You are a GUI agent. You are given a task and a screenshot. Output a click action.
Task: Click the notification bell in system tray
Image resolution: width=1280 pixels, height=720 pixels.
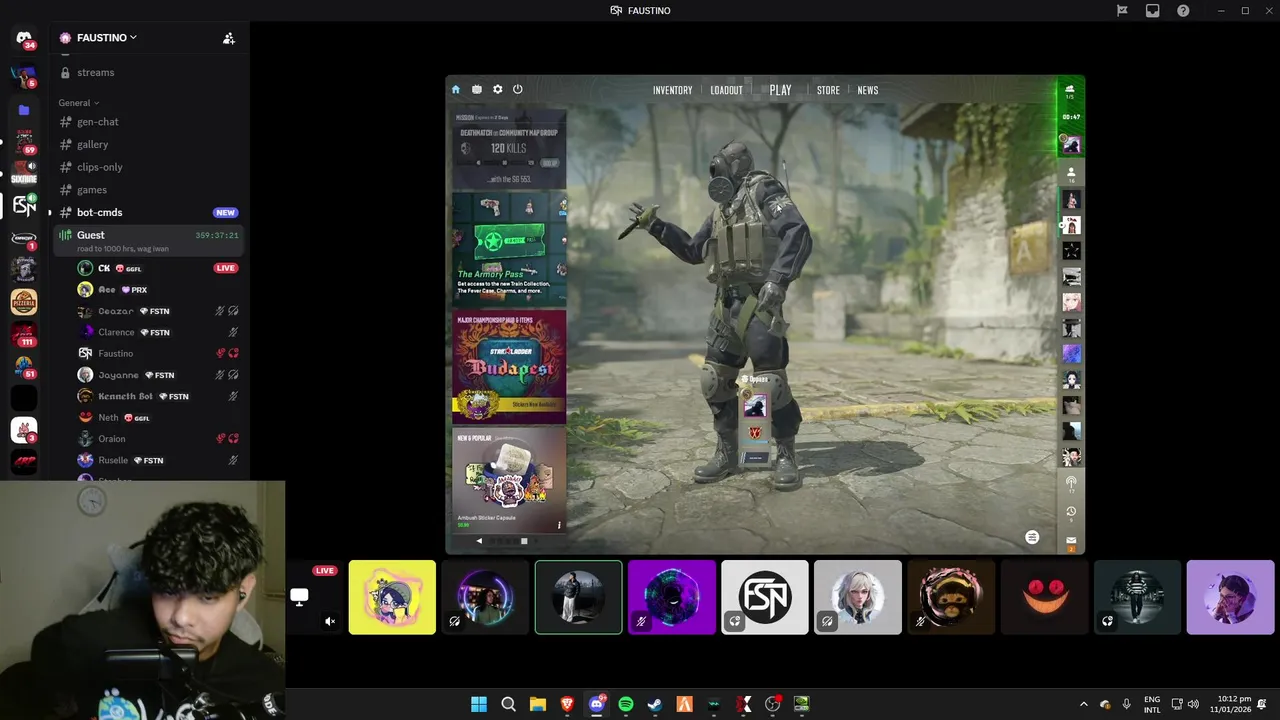(x=1262, y=704)
